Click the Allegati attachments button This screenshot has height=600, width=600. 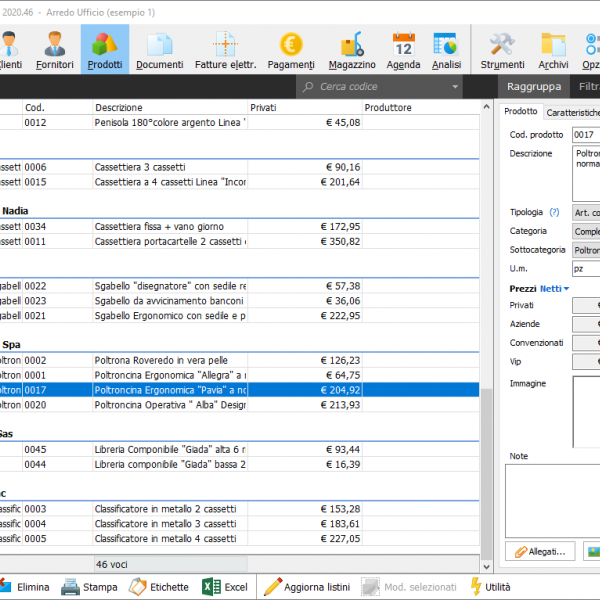(540, 551)
